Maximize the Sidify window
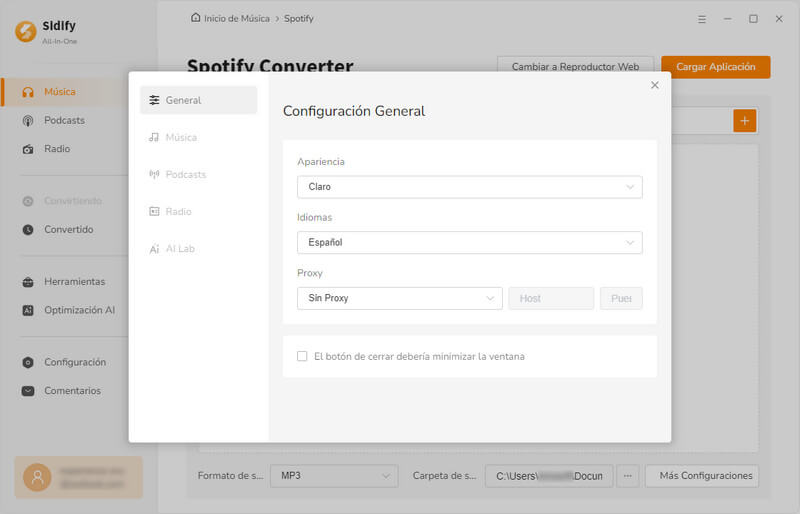Viewport: 800px width, 514px height. click(753, 19)
